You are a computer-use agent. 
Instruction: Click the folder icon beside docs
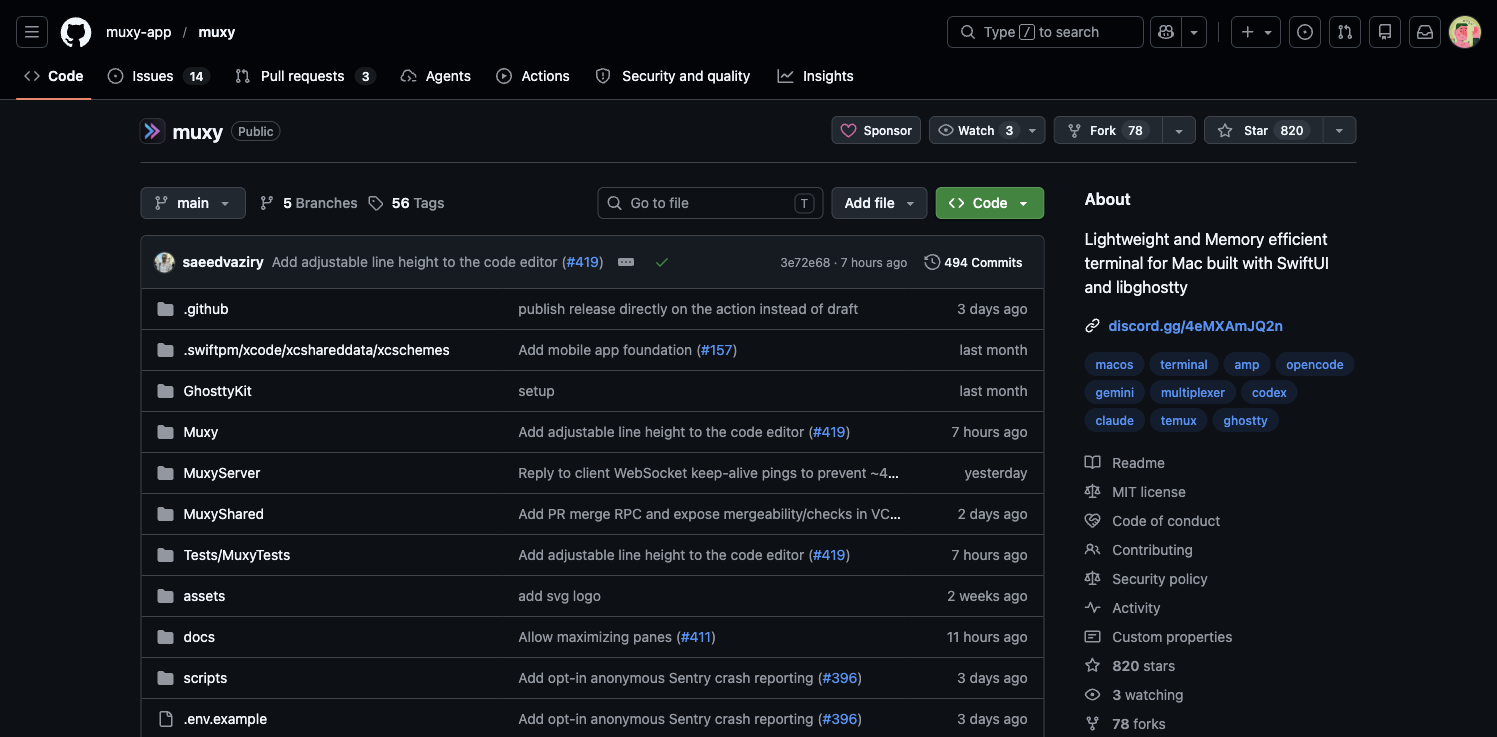click(165, 637)
